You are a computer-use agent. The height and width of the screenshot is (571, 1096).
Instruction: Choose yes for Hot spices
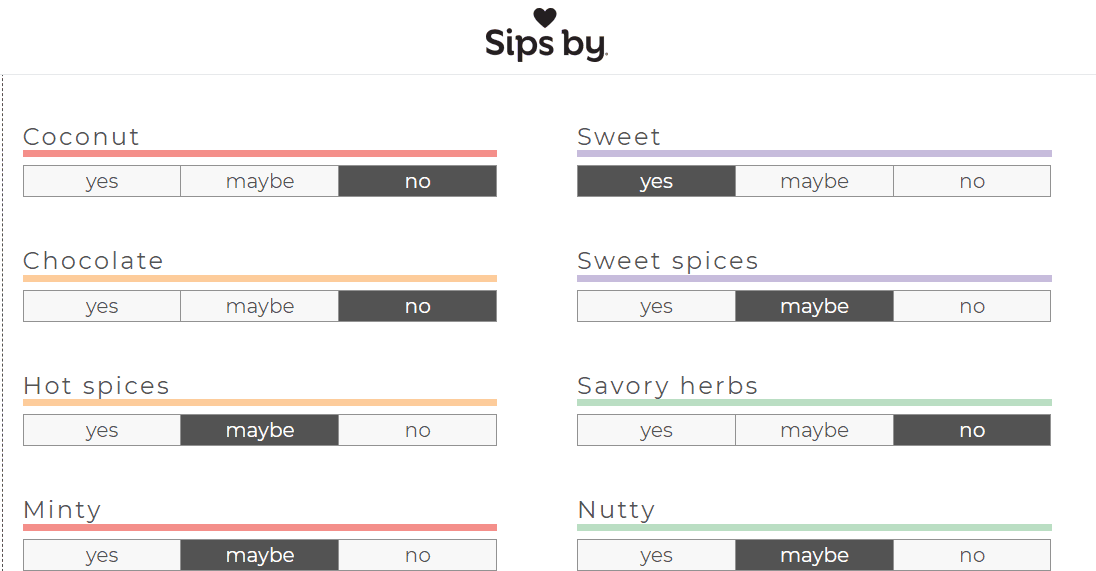pyautogui.click(x=102, y=430)
